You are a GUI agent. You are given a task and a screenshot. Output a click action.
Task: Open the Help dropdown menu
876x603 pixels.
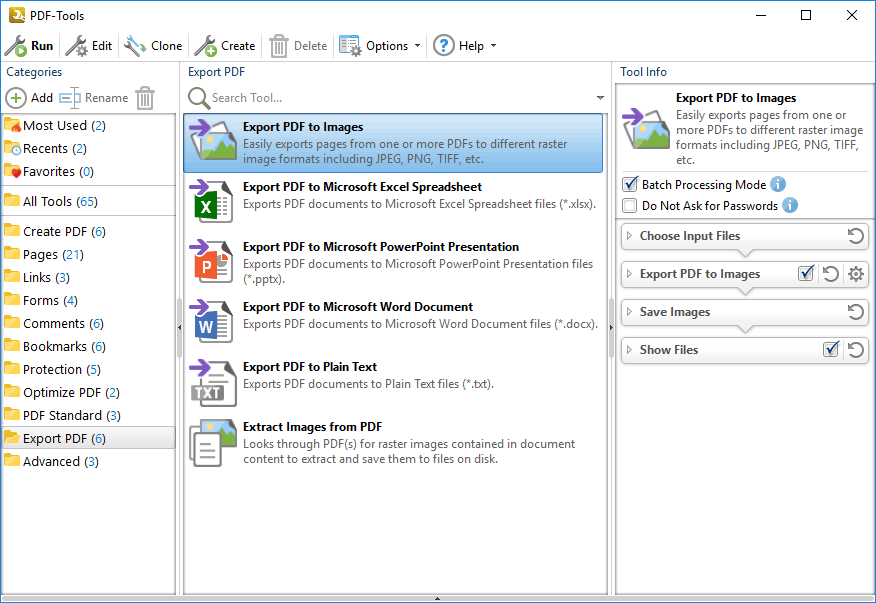[x=465, y=46]
